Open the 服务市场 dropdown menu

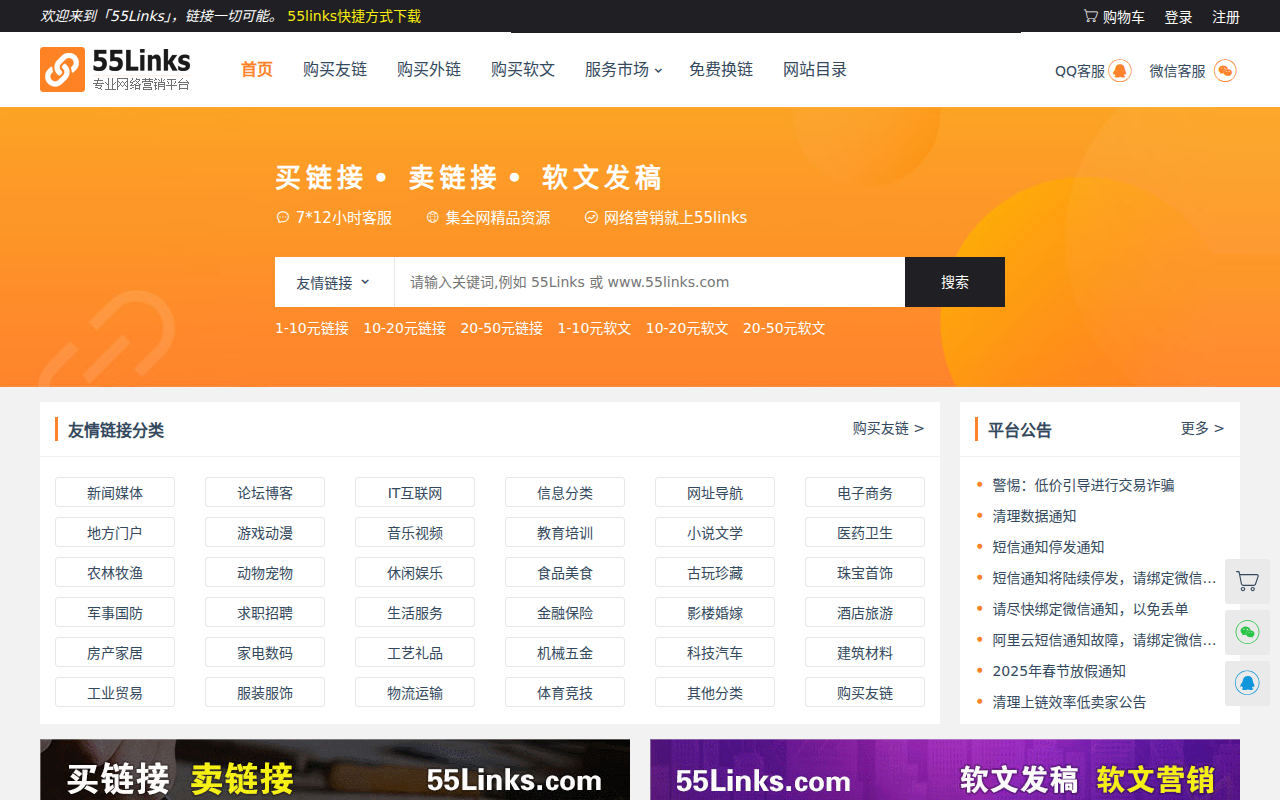click(623, 70)
